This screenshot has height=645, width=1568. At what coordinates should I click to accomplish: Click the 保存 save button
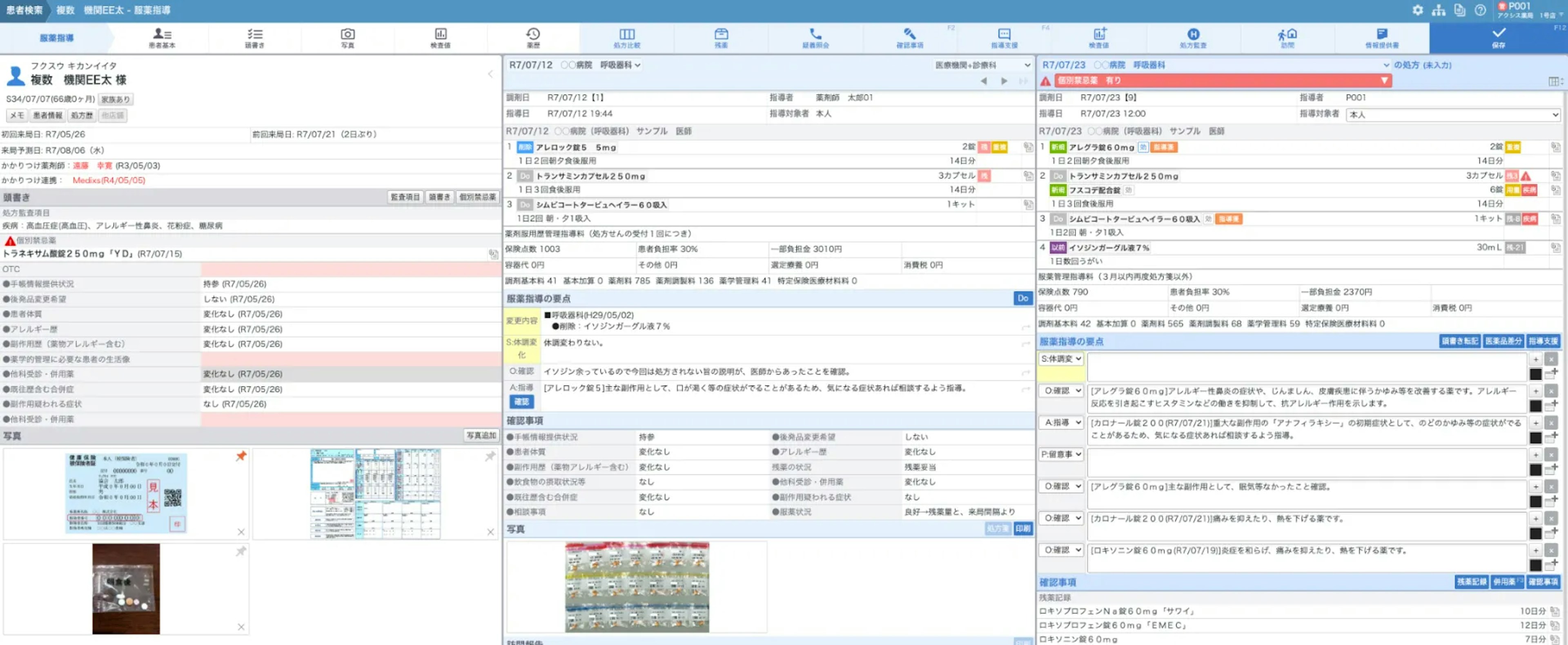[1498, 38]
